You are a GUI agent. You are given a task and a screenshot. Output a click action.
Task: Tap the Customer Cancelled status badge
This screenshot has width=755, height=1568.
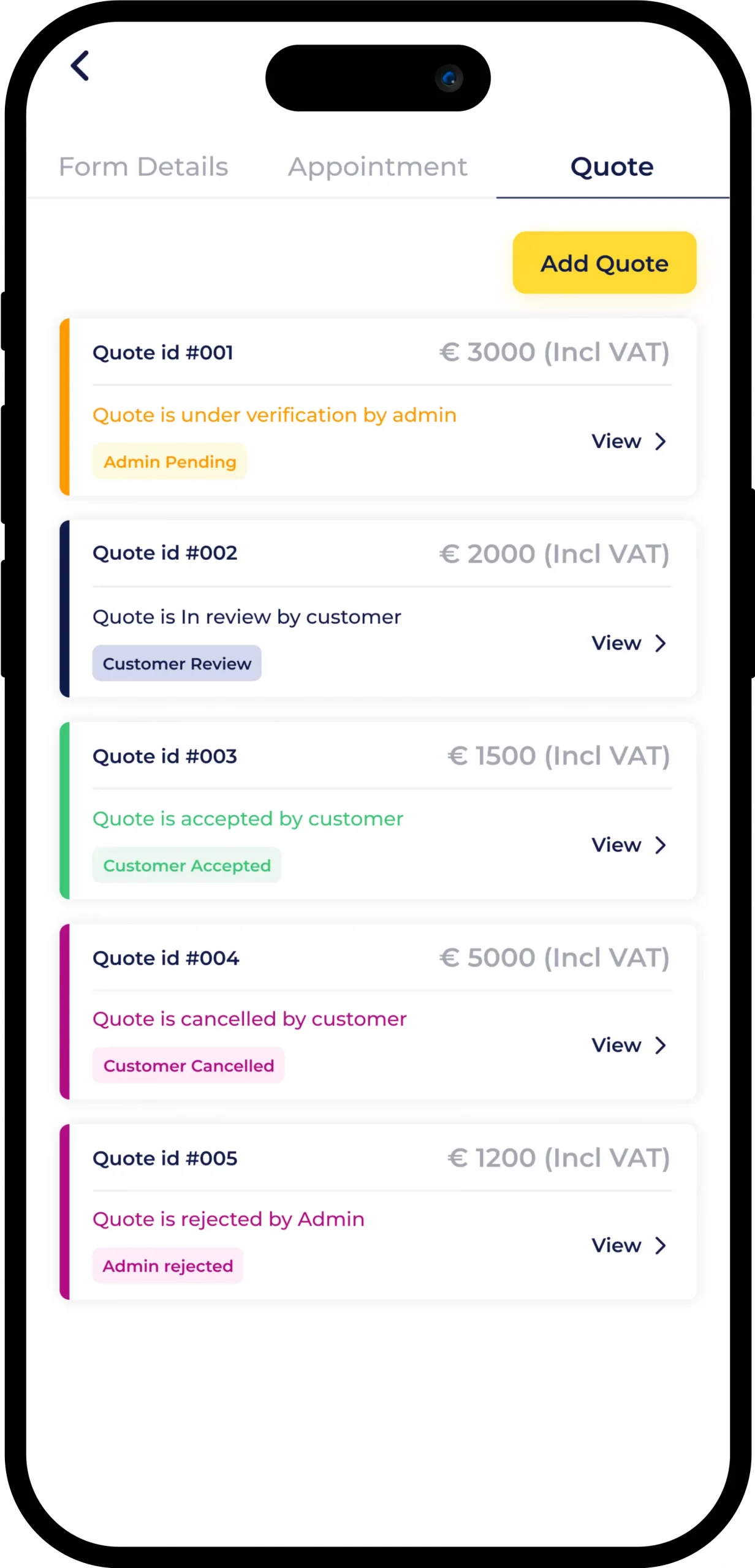click(x=188, y=1066)
